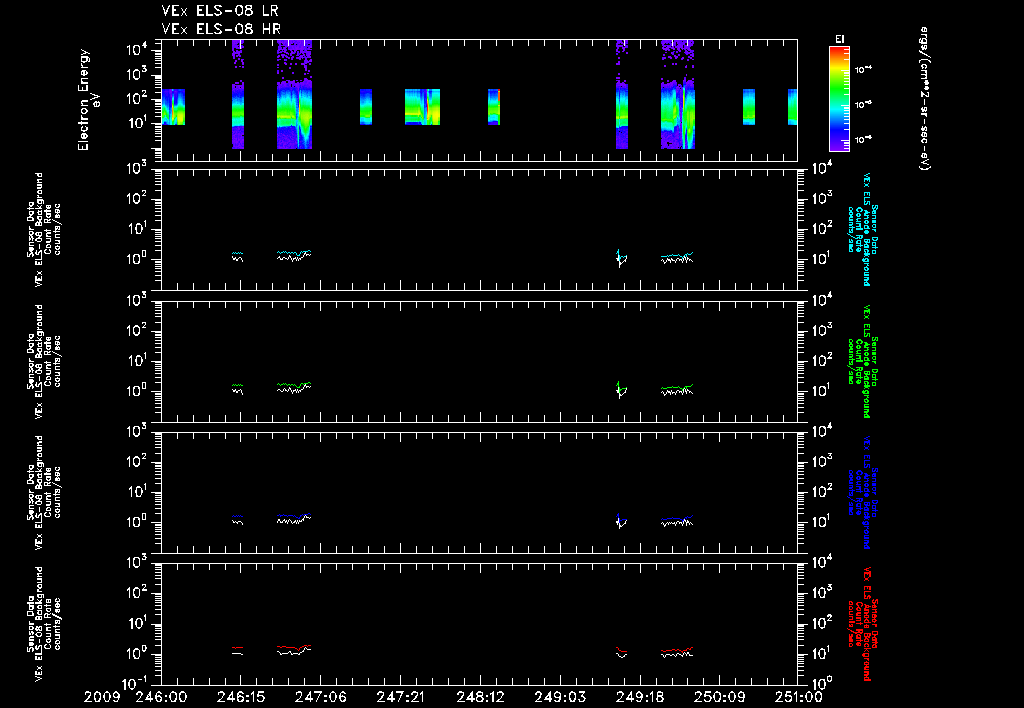Click the rainbow color bar legend

click(x=839, y=99)
